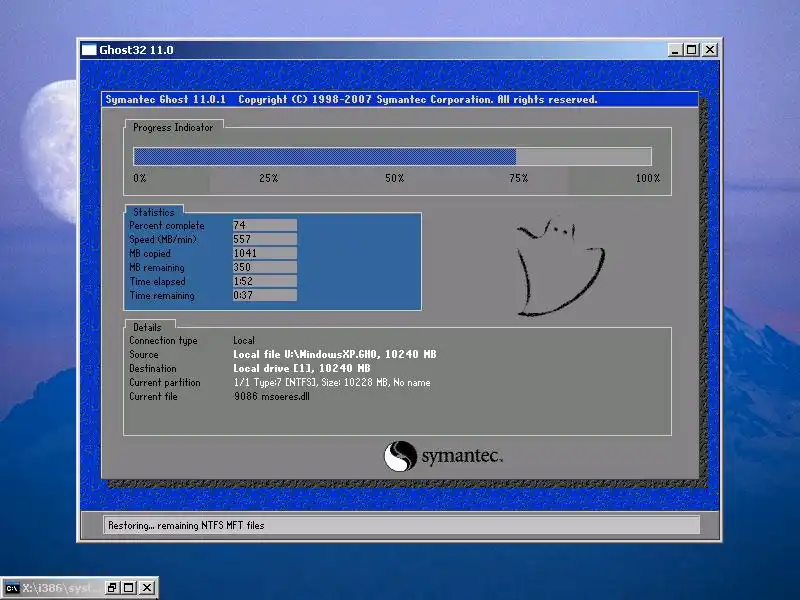Click the MB copied label
Image resolution: width=800 pixels, height=600 pixels.
pos(150,254)
